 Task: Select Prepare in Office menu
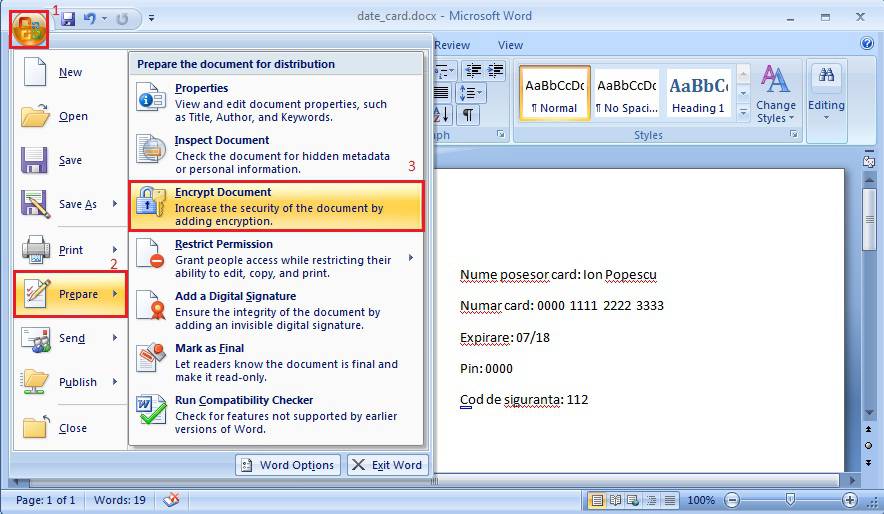(70, 294)
